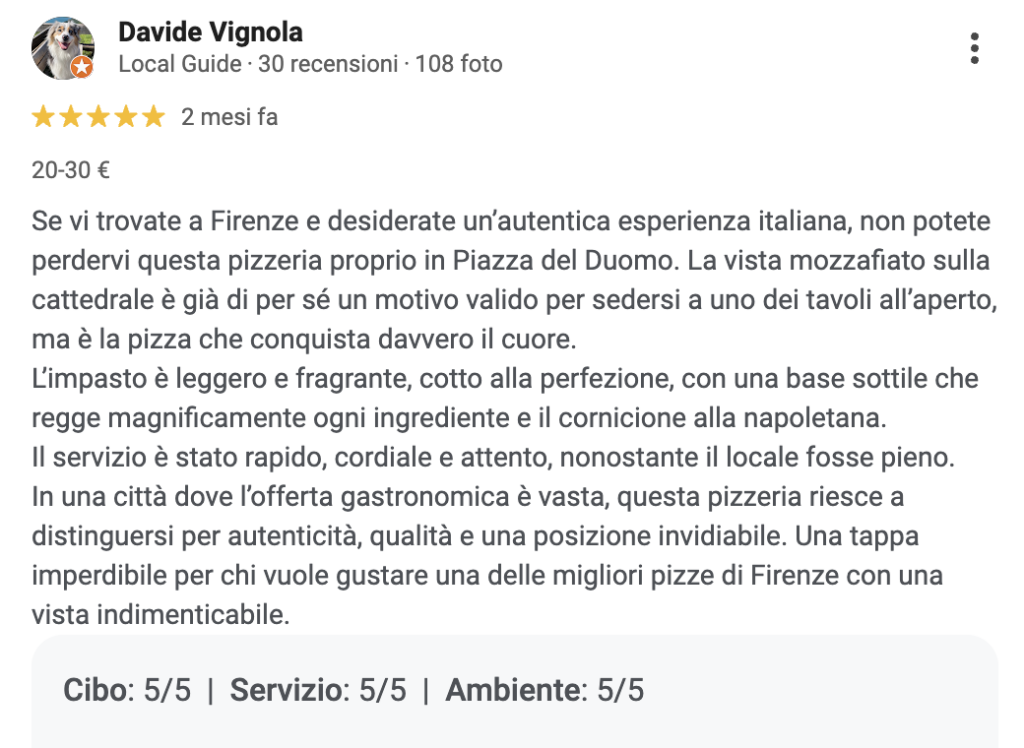The image size is (1024, 748).
Task: Click the Cibo 5/5 rating
Action: pos(127,690)
